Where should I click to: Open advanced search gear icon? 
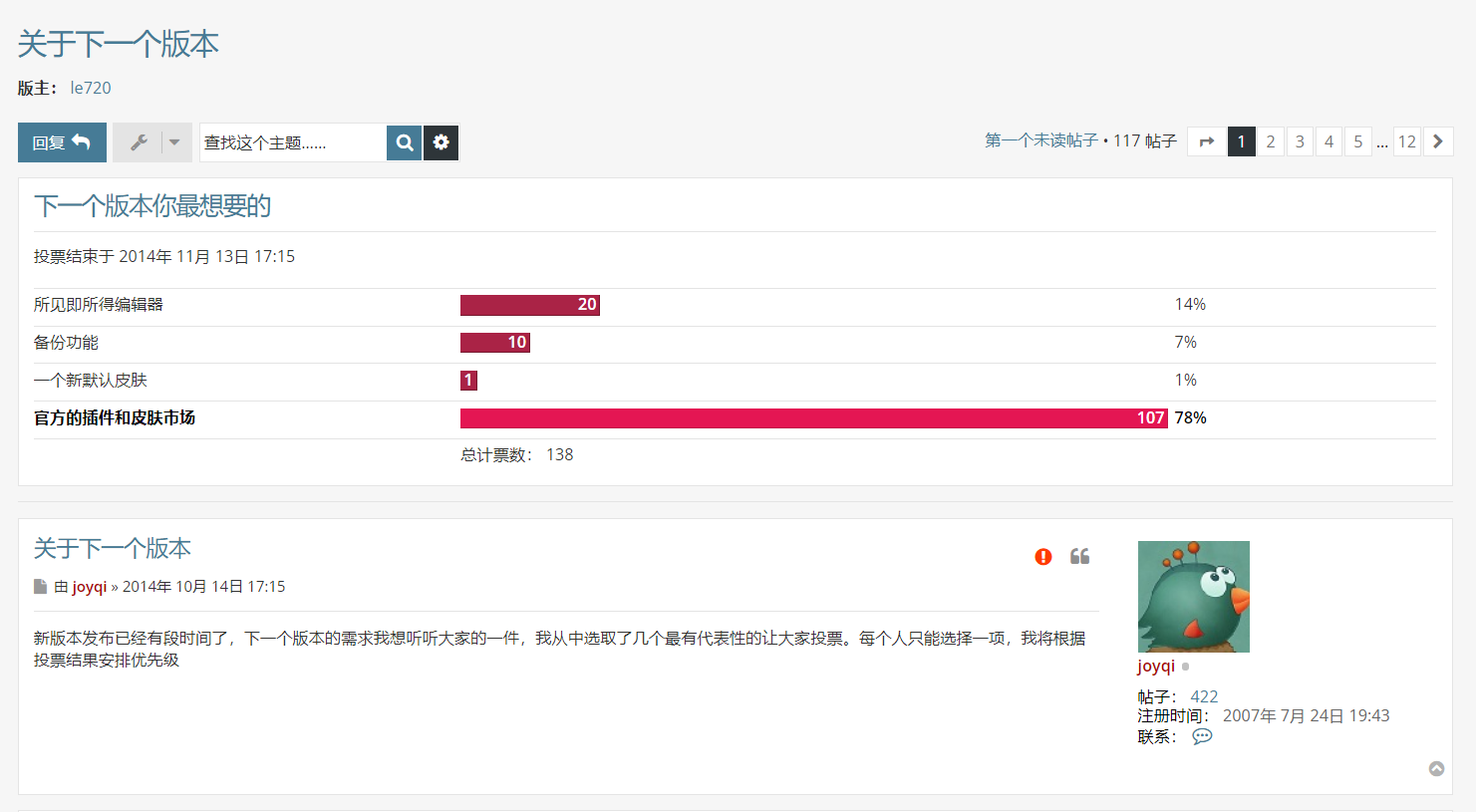tap(441, 142)
